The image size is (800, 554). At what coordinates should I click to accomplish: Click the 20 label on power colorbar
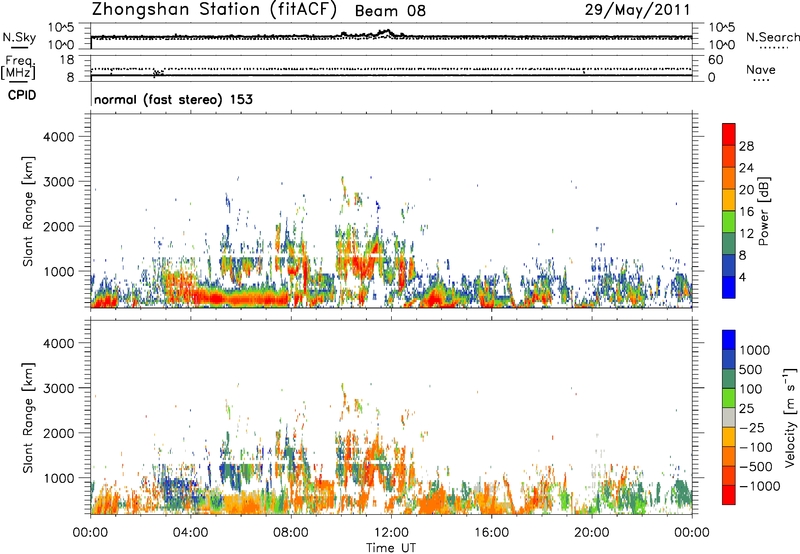tap(746, 190)
